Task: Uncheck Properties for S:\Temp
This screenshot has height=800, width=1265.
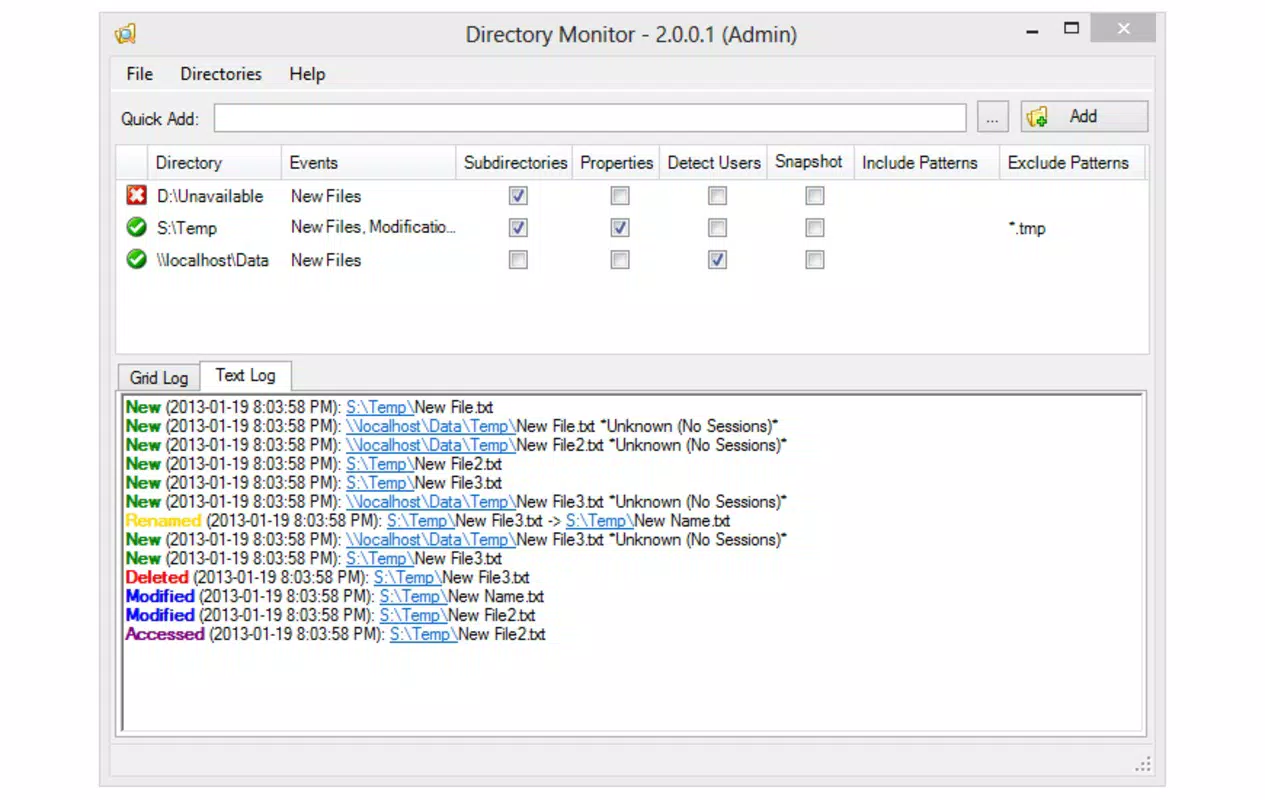Action: 620,228
